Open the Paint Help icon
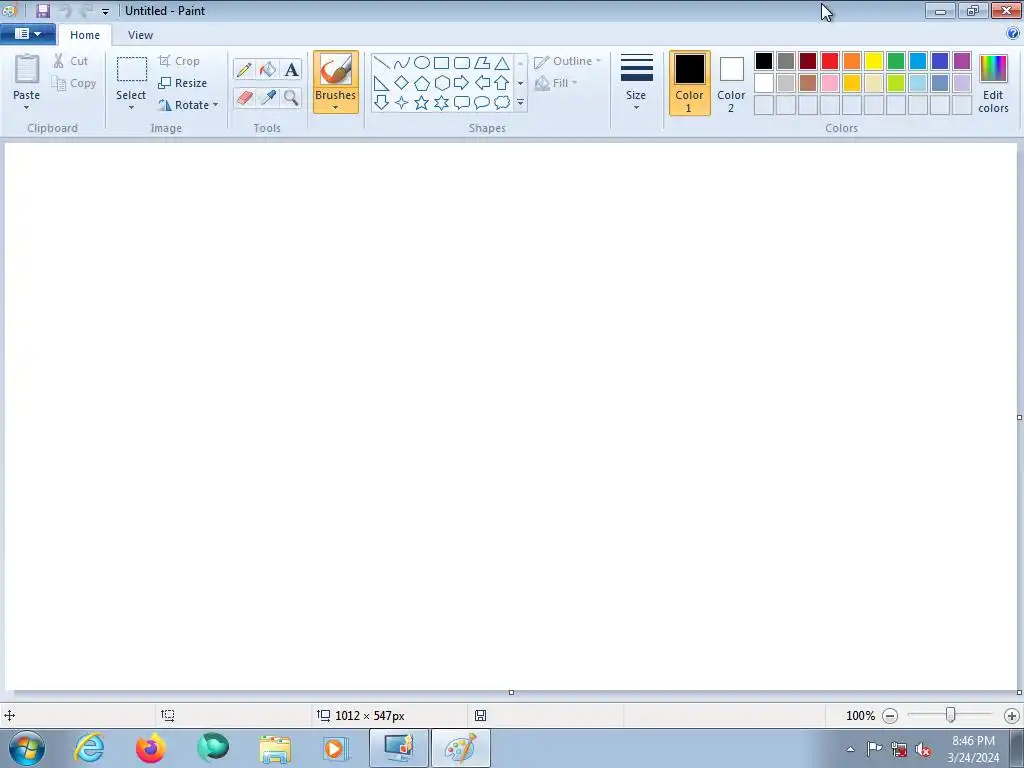This screenshot has width=1024, height=768. point(1013,34)
